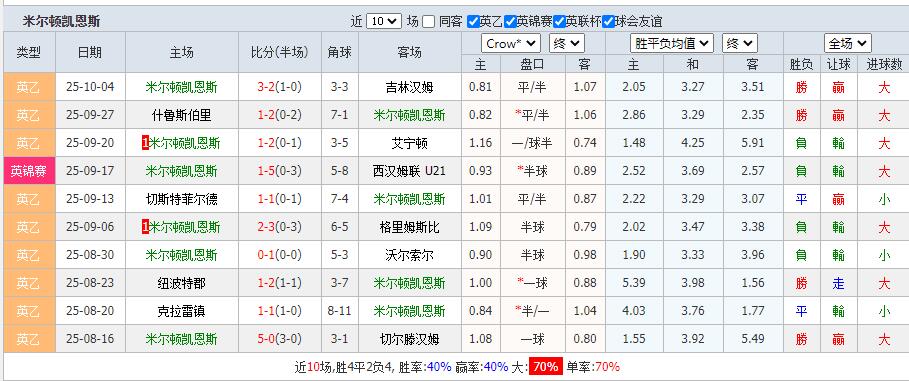Click the 日期 column header
This screenshot has width=909, height=381.
90,52
